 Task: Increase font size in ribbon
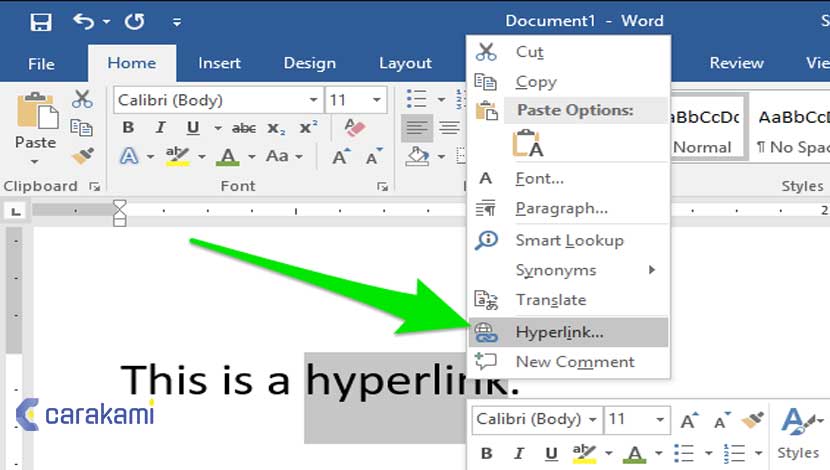[341, 157]
